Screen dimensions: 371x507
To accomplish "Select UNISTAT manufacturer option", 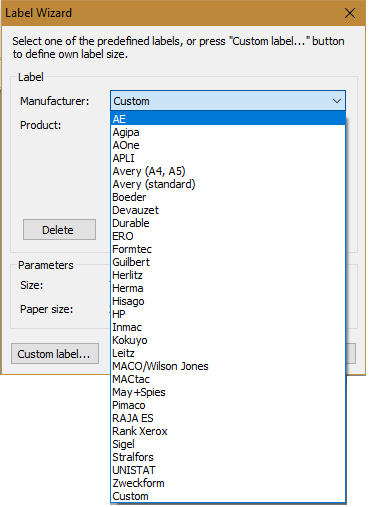I will pos(228,470).
